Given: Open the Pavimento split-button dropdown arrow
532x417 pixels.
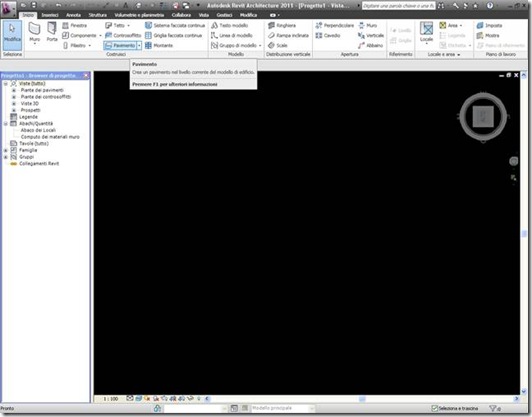Looking at the screenshot, I should (139, 45).
